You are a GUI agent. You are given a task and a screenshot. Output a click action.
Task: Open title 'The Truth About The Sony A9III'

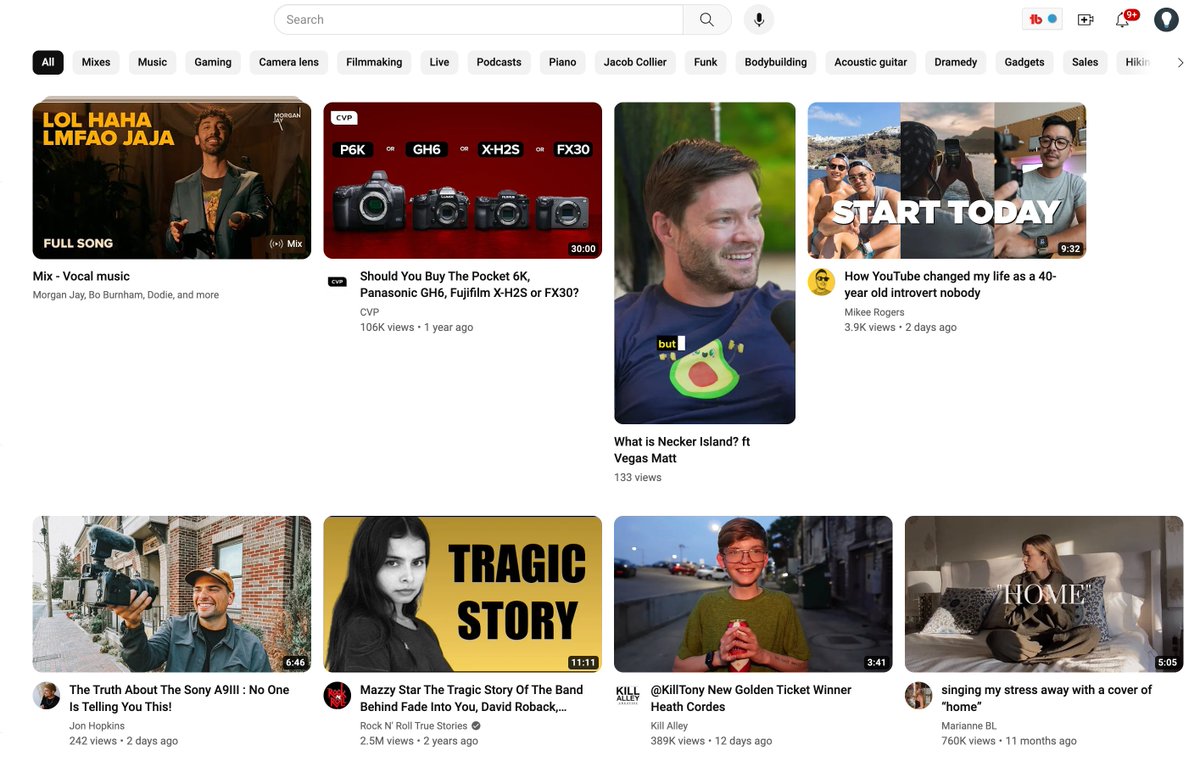pos(179,698)
